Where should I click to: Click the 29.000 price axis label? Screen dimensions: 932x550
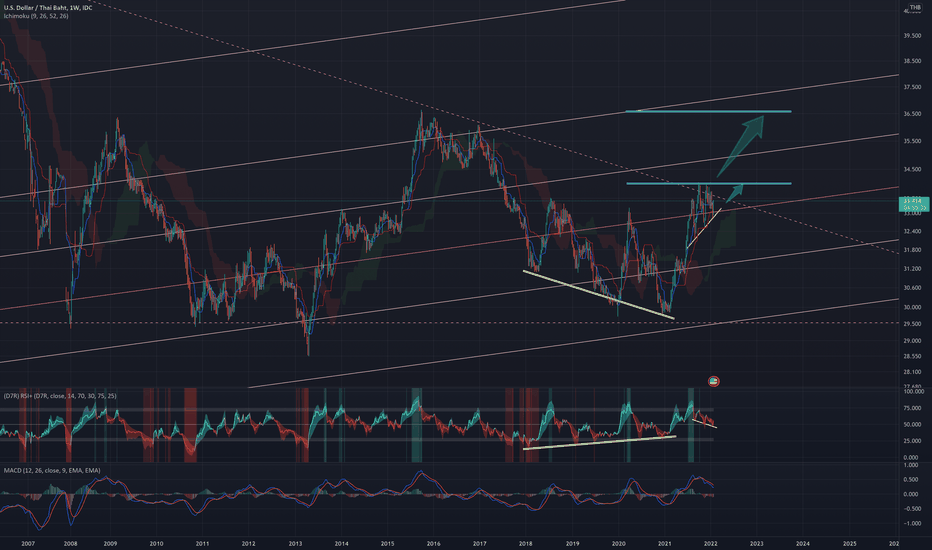(912, 341)
